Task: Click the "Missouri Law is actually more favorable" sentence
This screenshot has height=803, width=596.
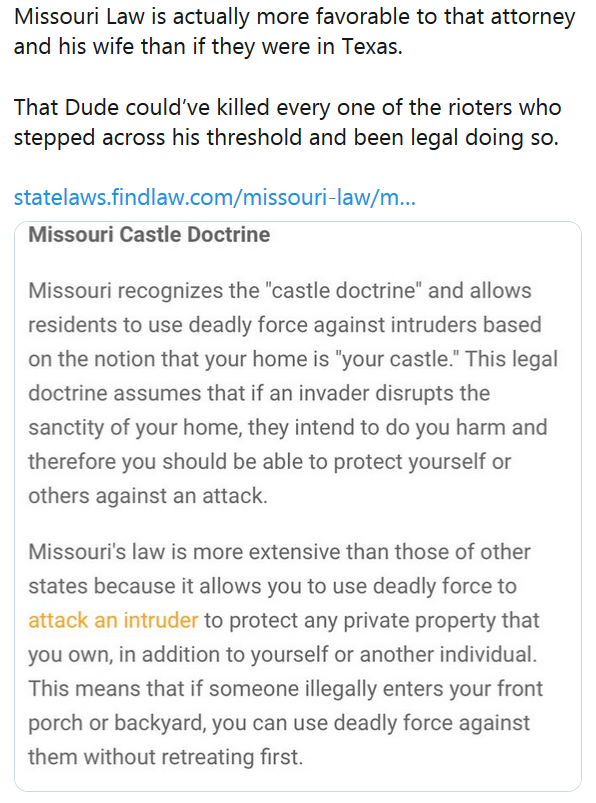Action: pos(294,32)
